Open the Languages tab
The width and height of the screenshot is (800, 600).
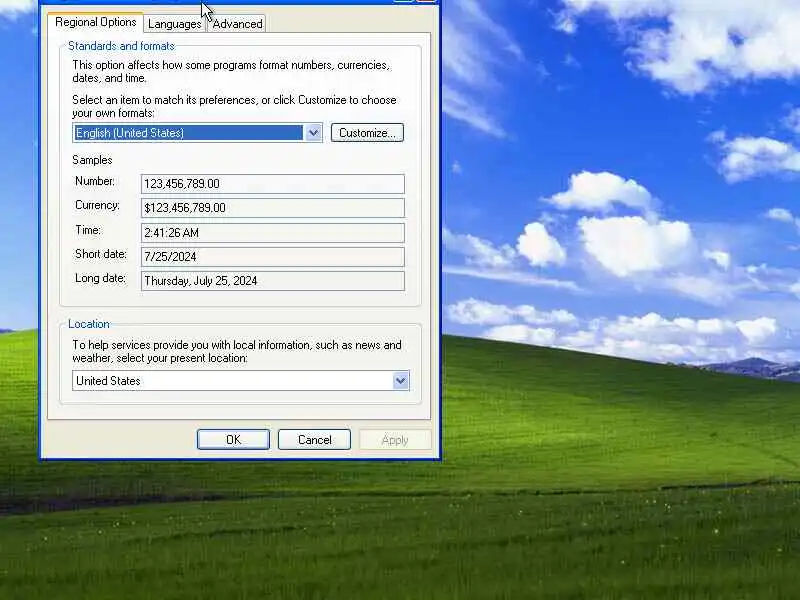174,24
